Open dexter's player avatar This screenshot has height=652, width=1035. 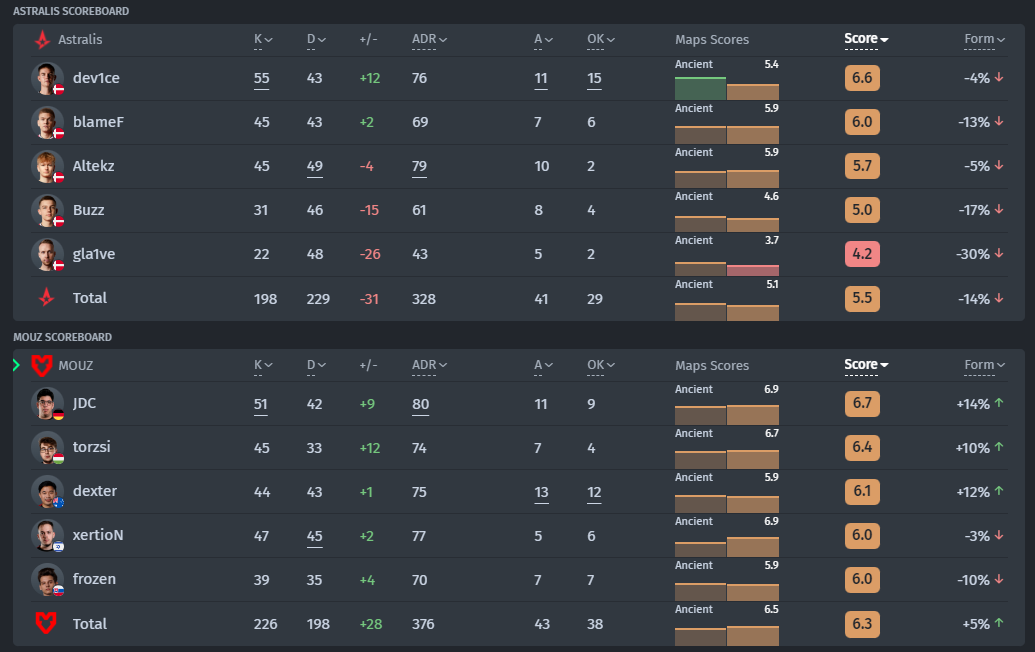pyautogui.click(x=48, y=492)
